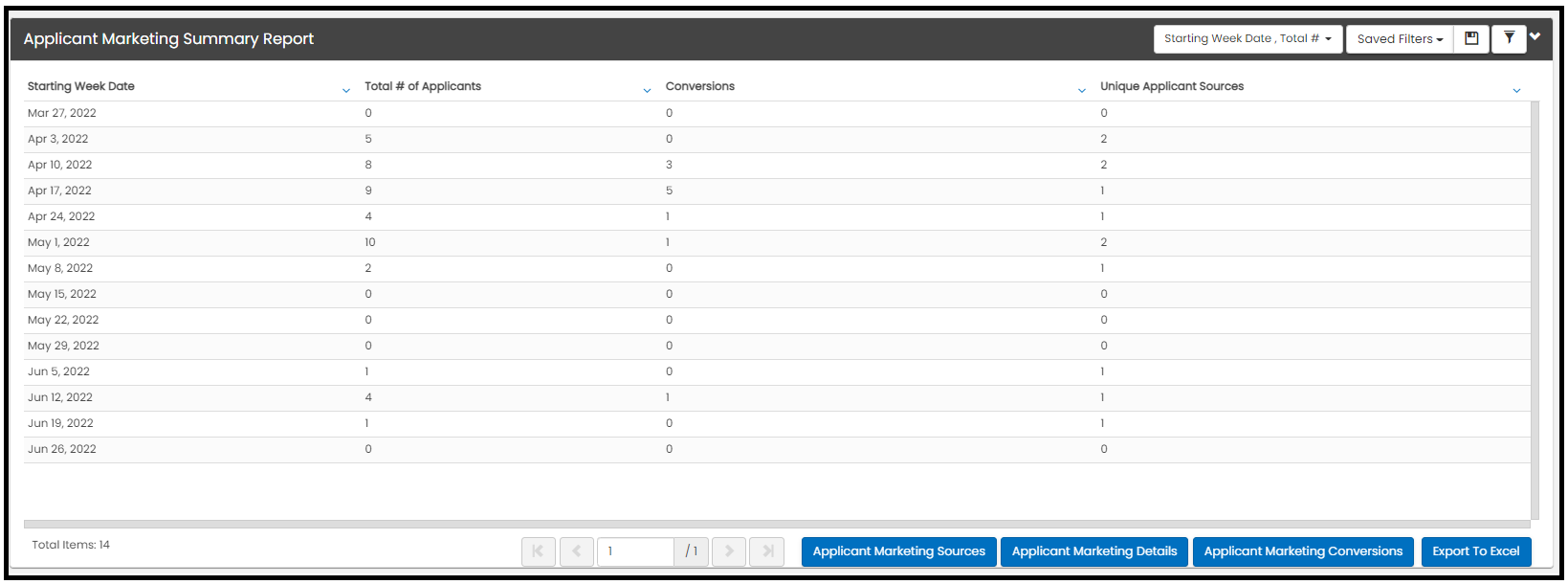The width and height of the screenshot is (1568, 584).
Task: Click the Applicant Marketing Summary Report title
Action: point(168,39)
